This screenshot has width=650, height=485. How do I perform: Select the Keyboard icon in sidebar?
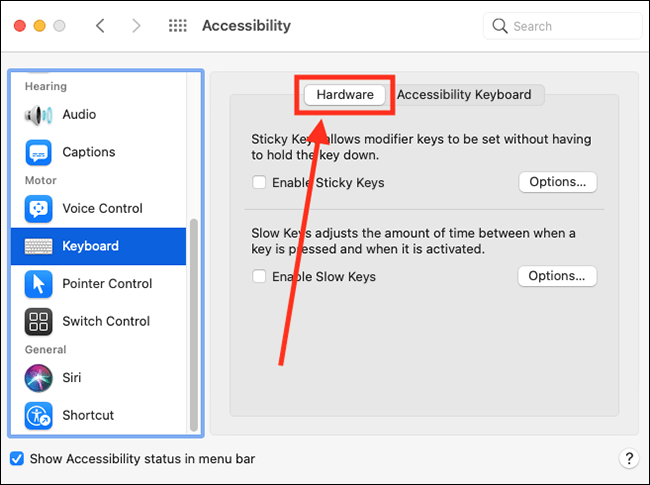coord(39,246)
